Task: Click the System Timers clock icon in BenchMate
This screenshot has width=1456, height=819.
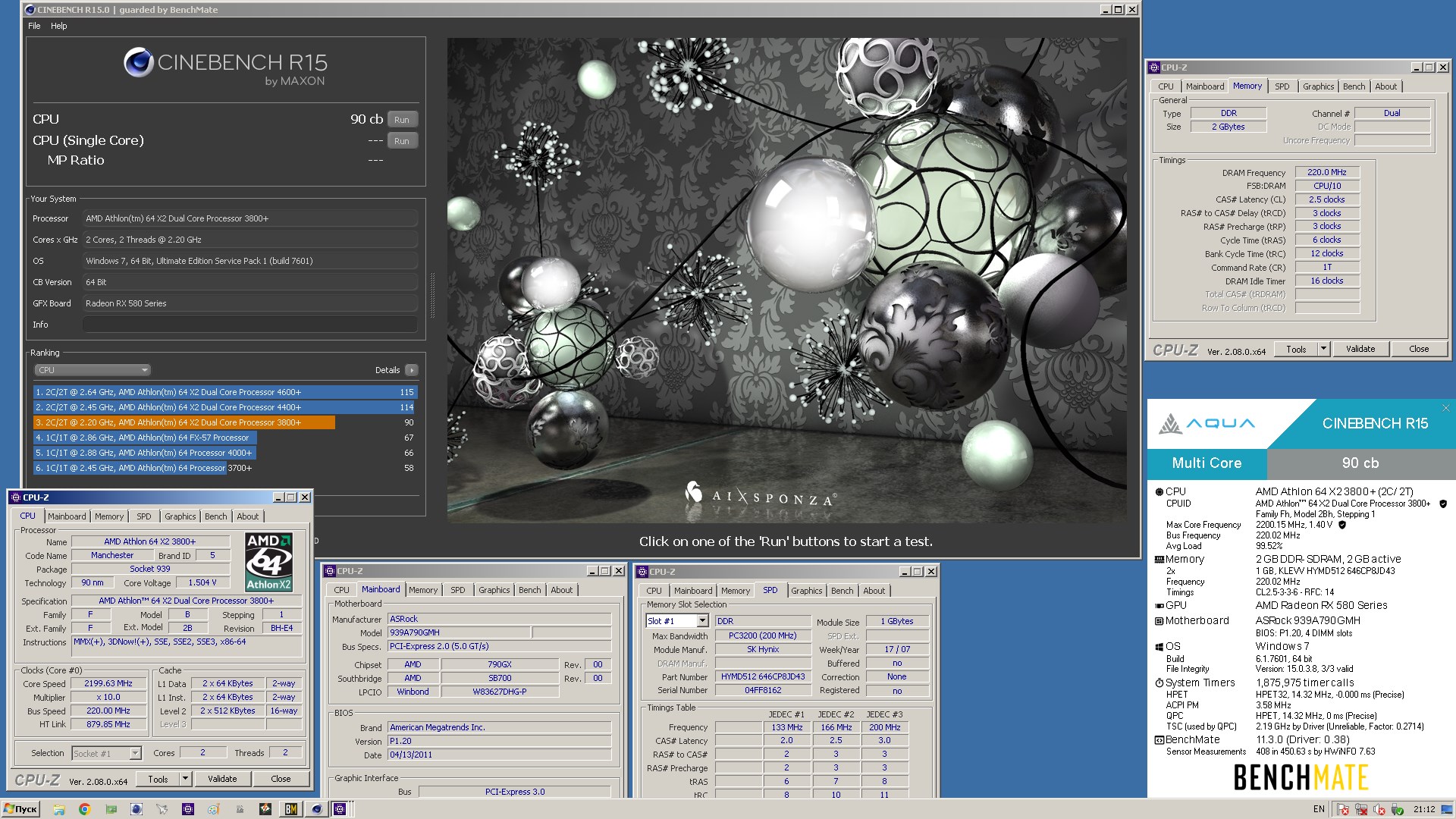Action: point(1159,683)
